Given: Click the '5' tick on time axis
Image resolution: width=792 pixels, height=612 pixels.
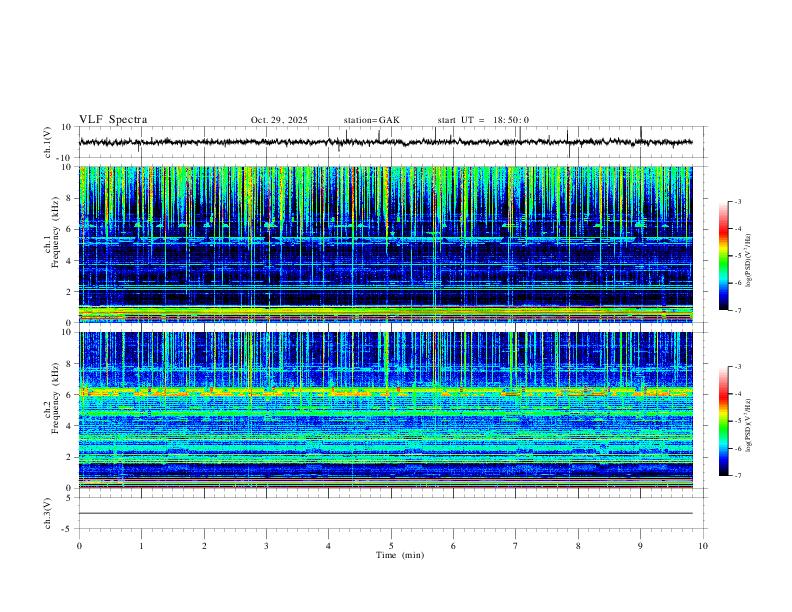Looking at the screenshot, I should coord(391,546).
